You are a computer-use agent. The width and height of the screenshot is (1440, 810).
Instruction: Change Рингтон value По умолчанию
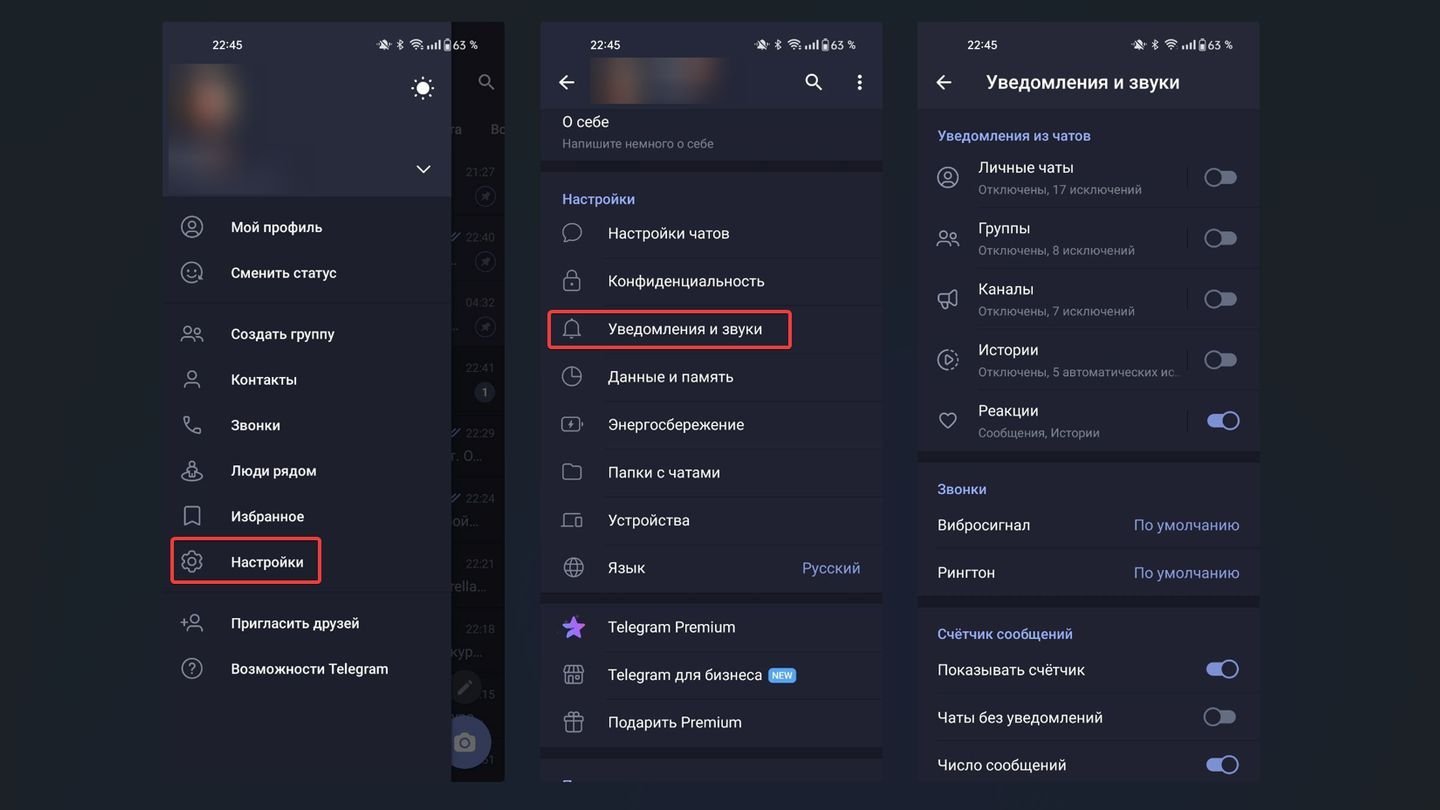(1186, 573)
